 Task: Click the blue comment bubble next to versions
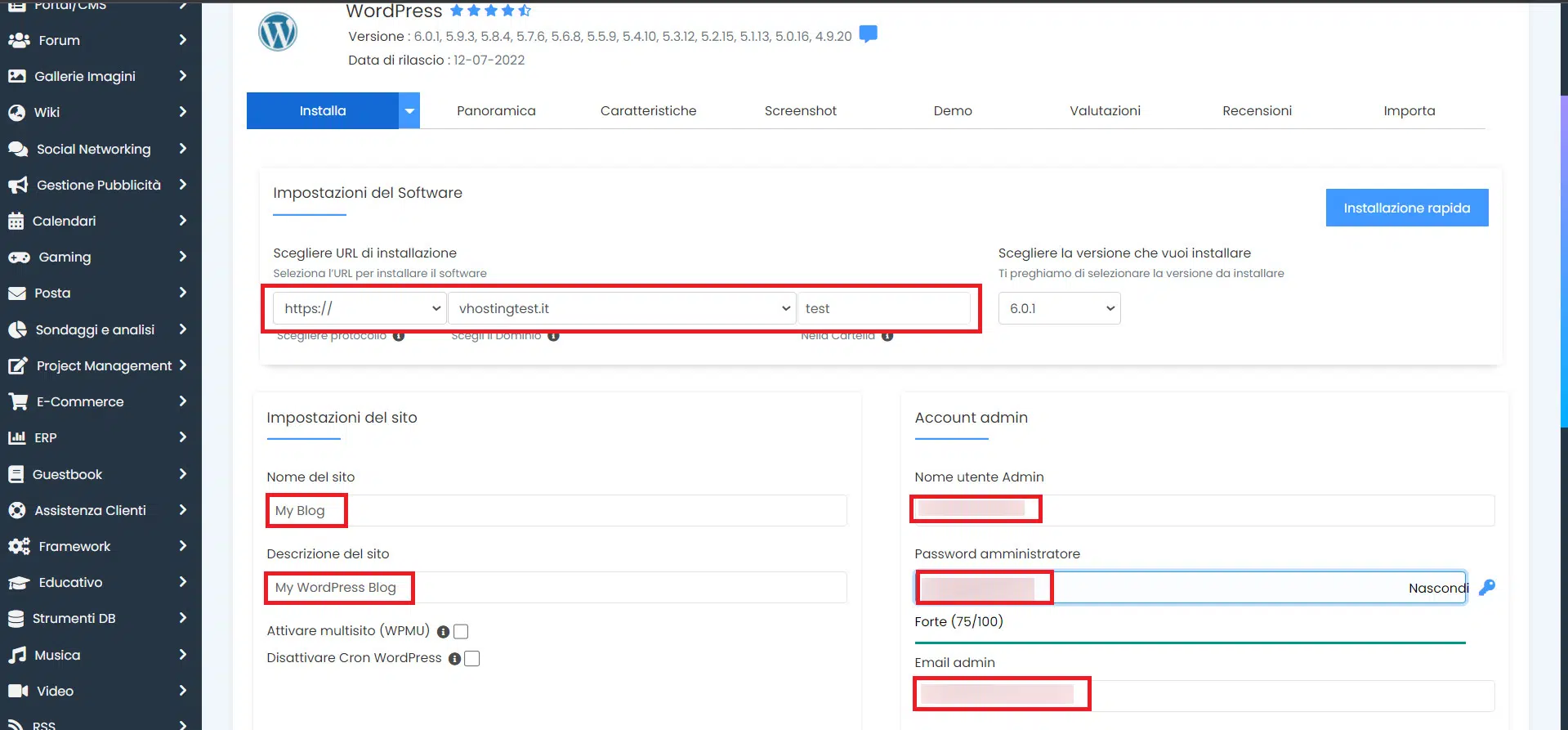(869, 34)
